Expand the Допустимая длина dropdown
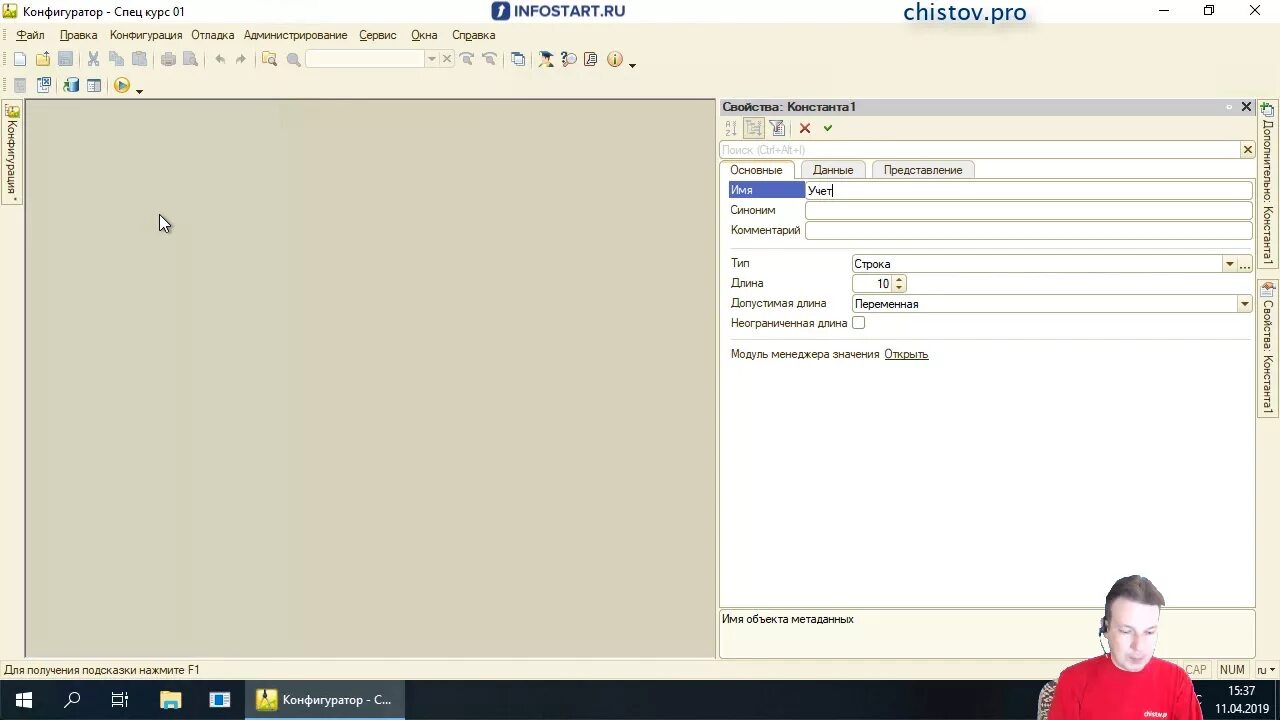The image size is (1280, 720). coord(1245,304)
